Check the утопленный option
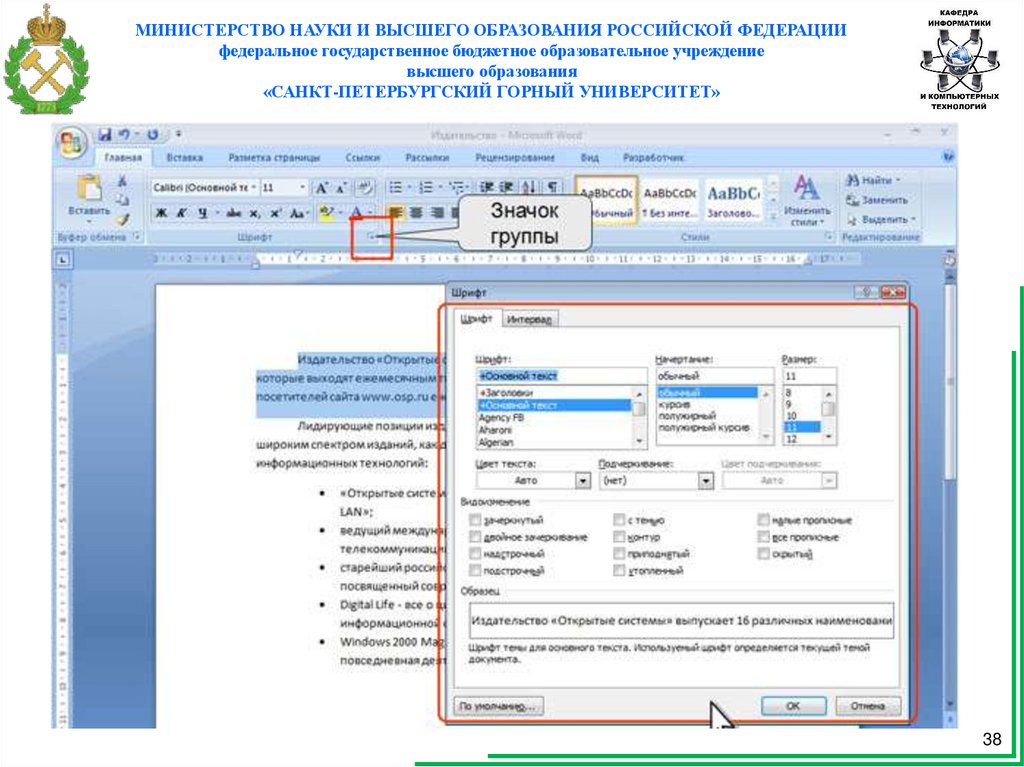1024x767 pixels. [x=619, y=570]
